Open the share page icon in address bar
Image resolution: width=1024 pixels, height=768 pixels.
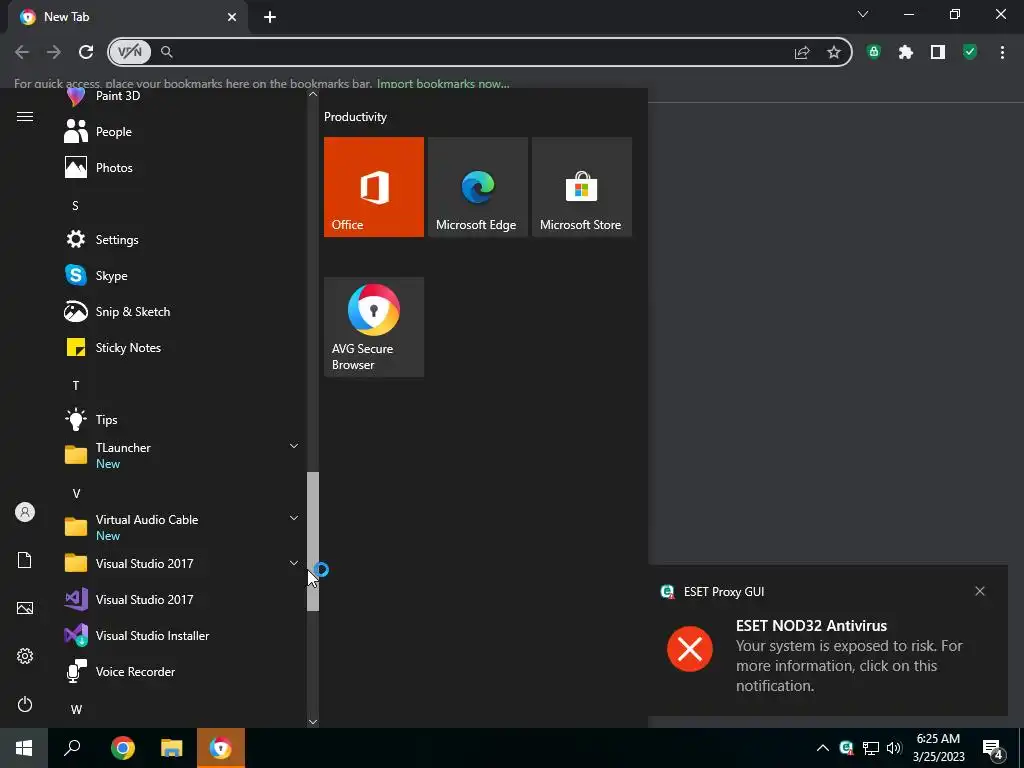[x=802, y=52]
